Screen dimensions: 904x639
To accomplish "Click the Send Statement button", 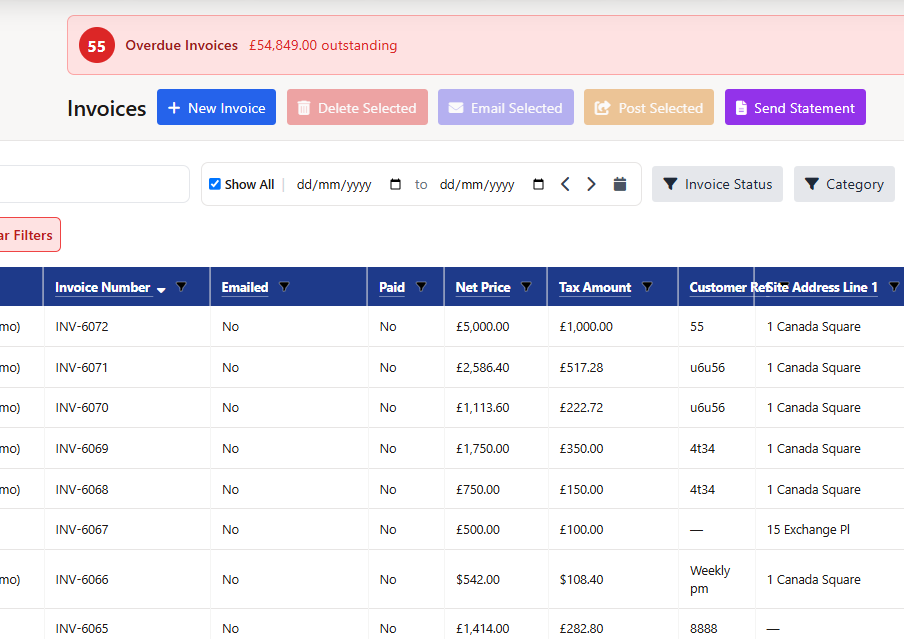I will coord(795,107).
